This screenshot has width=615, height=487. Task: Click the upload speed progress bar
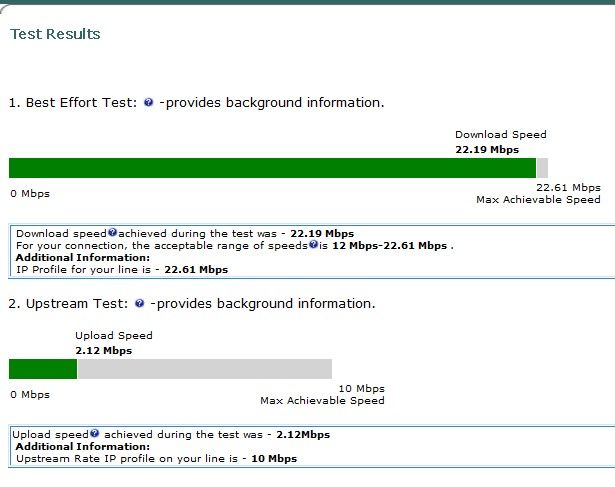(170, 369)
